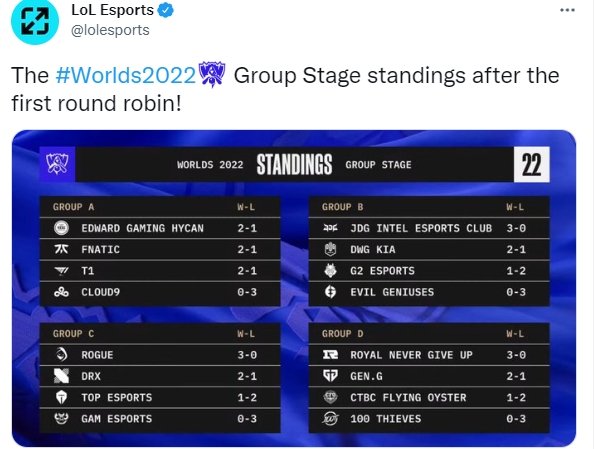Image resolution: width=595 pixels, height=449 pixels.
Task: Click the DRX team logo in Group C
Action: [x=61, y=376]
